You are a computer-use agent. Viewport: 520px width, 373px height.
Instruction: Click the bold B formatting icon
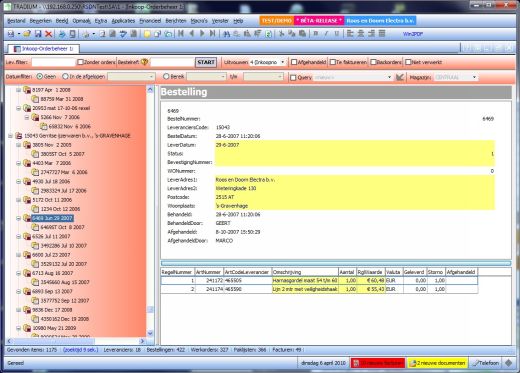click(316, 34)
